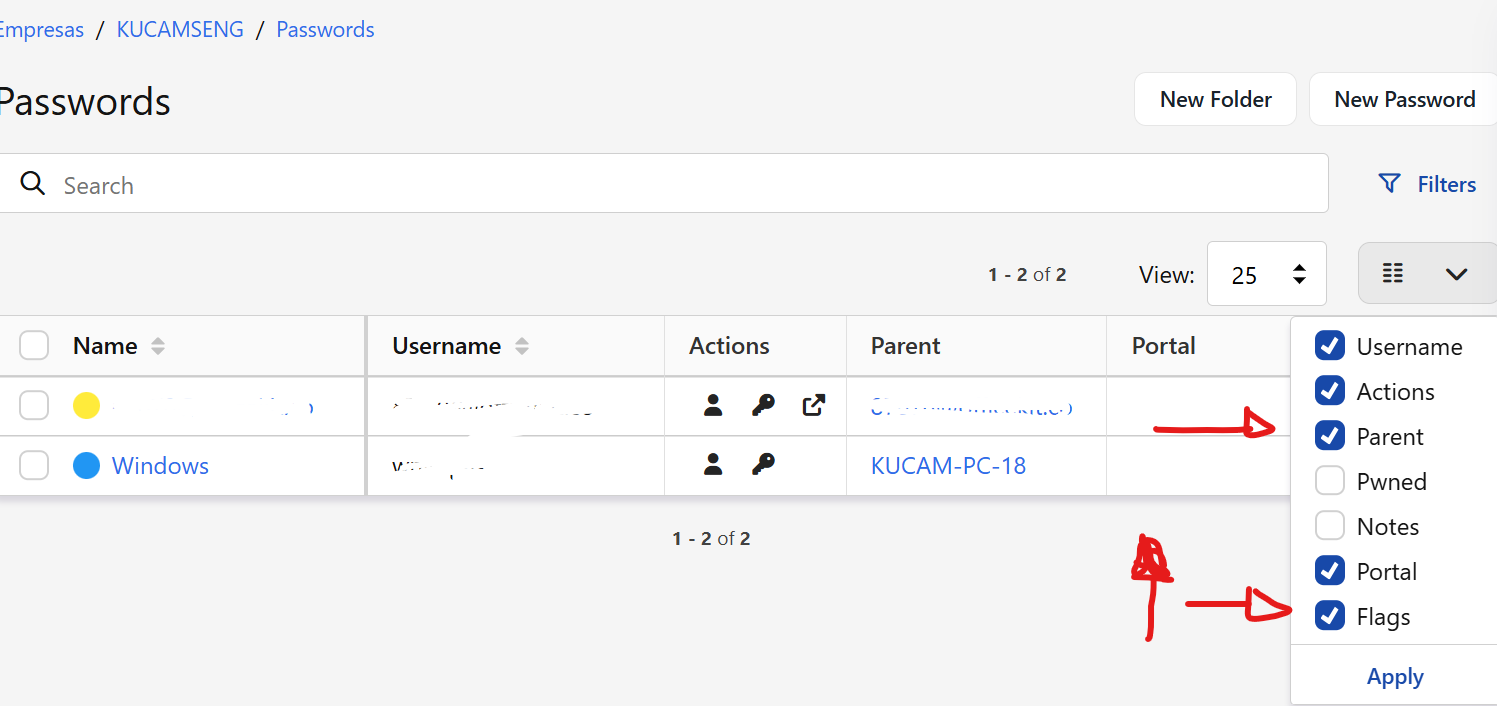Sort by Name using sort arrows
The height and width of the screenshot is (706, 1497).
tap(157, 346)
